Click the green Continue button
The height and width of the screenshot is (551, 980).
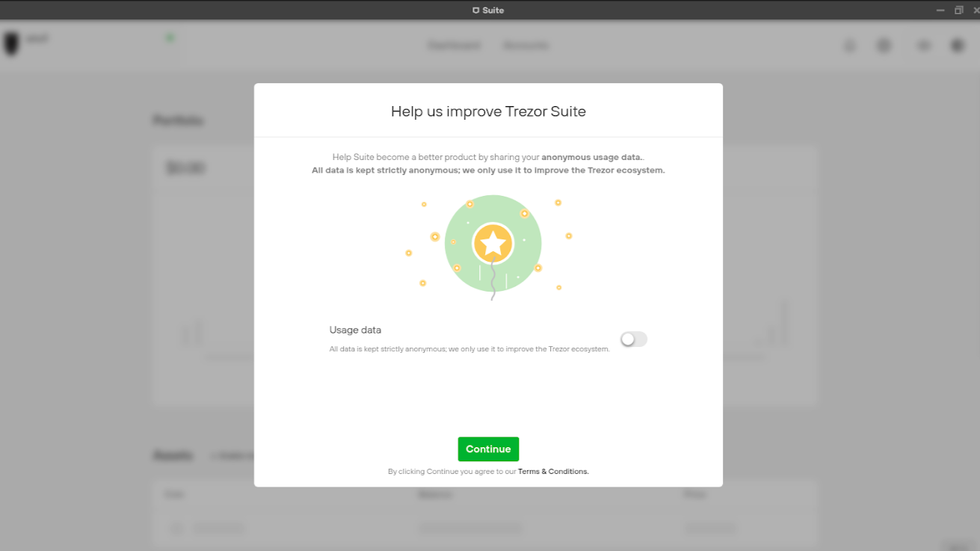(488, 449)
